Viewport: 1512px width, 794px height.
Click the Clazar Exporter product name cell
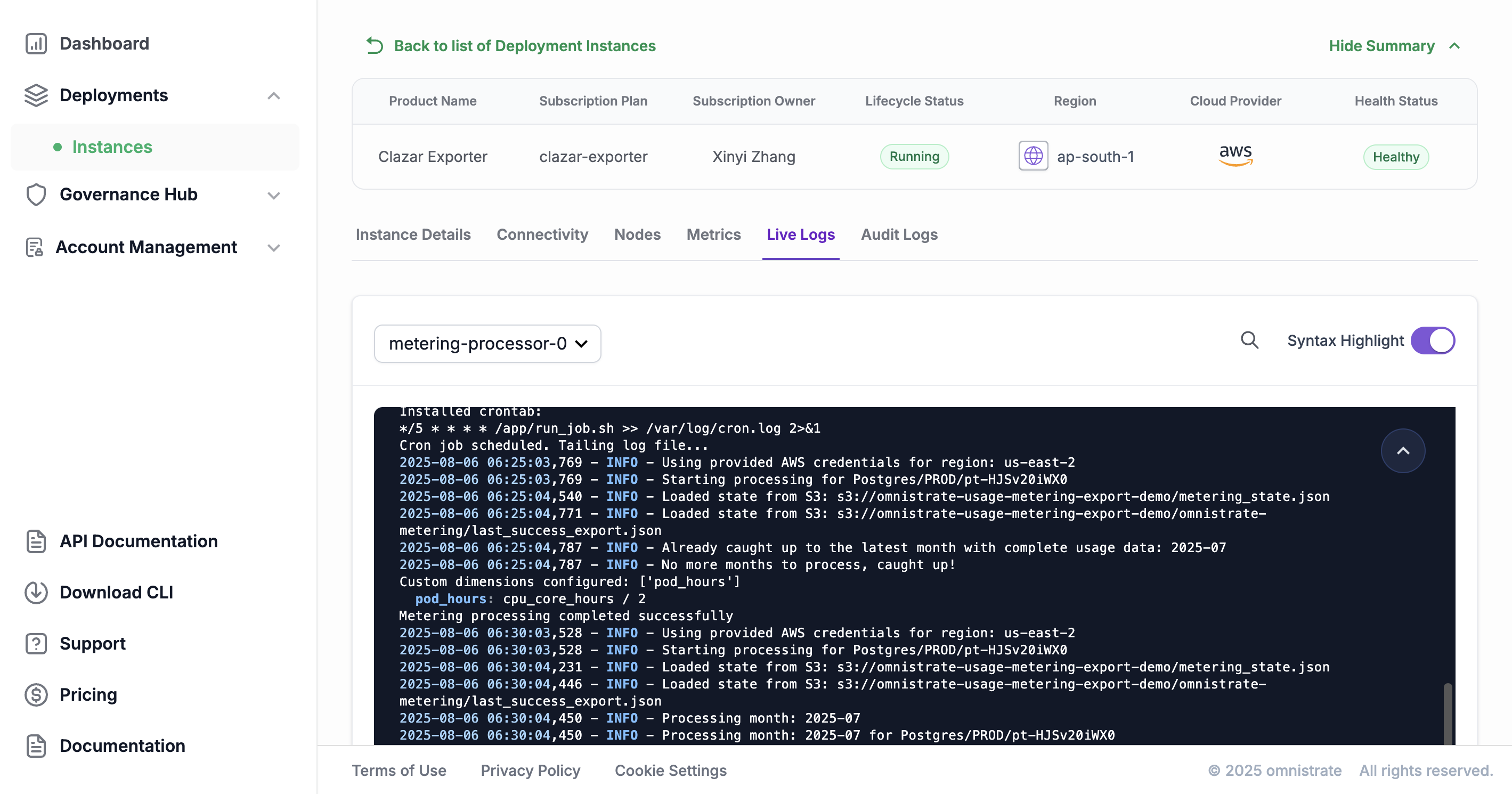[433, 156]
